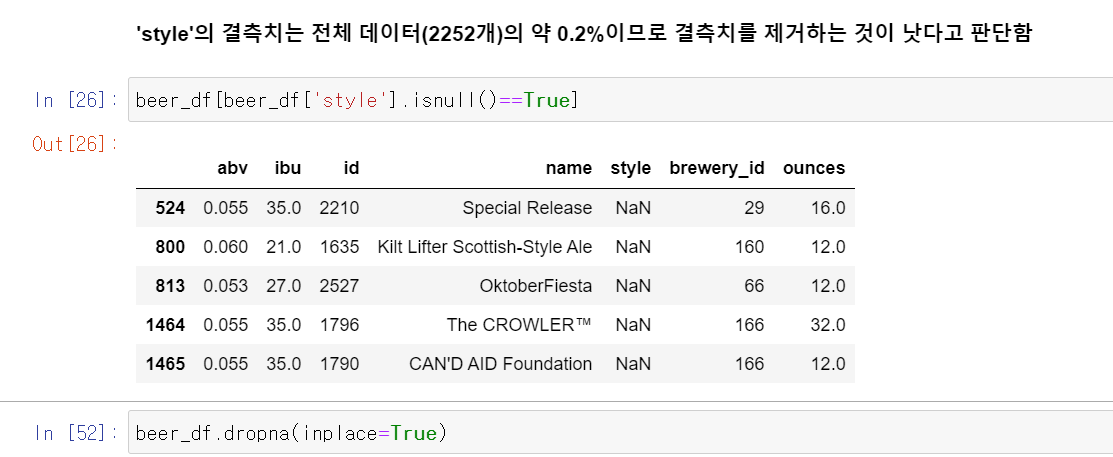Click brewery_id value 66
The image size is (1113, 457).
[755, 286]
